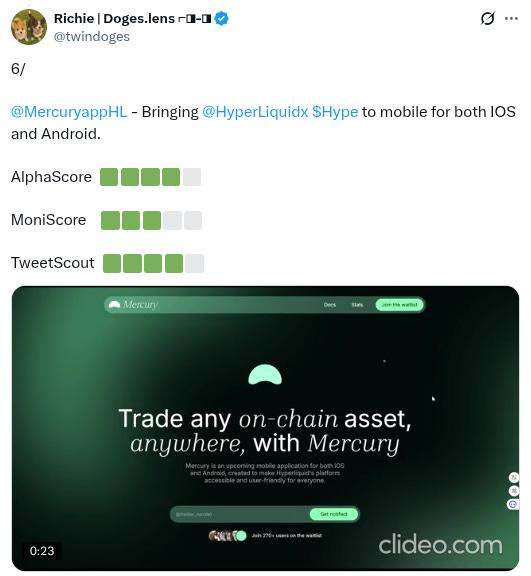Click the twitter handle input field
531x576 pixels.
coord(241,514)
